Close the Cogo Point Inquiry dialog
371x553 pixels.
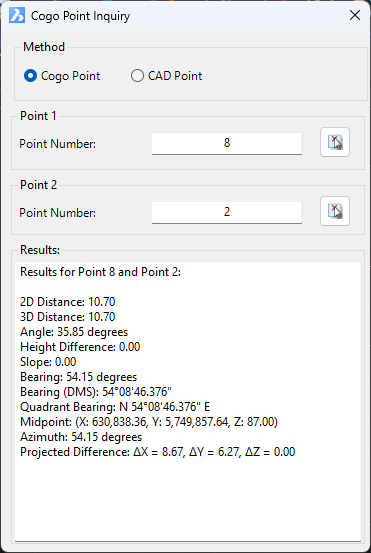pyautogui.click(x=355, y=15)
